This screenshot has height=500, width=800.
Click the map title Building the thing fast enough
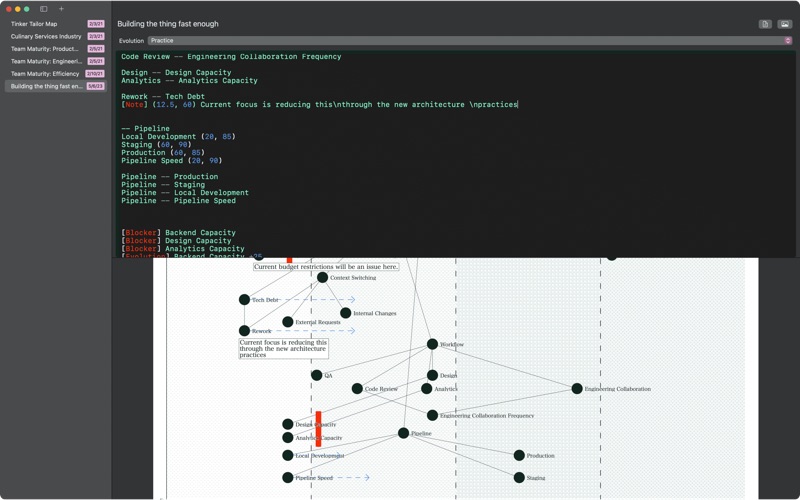pos(168,24)
